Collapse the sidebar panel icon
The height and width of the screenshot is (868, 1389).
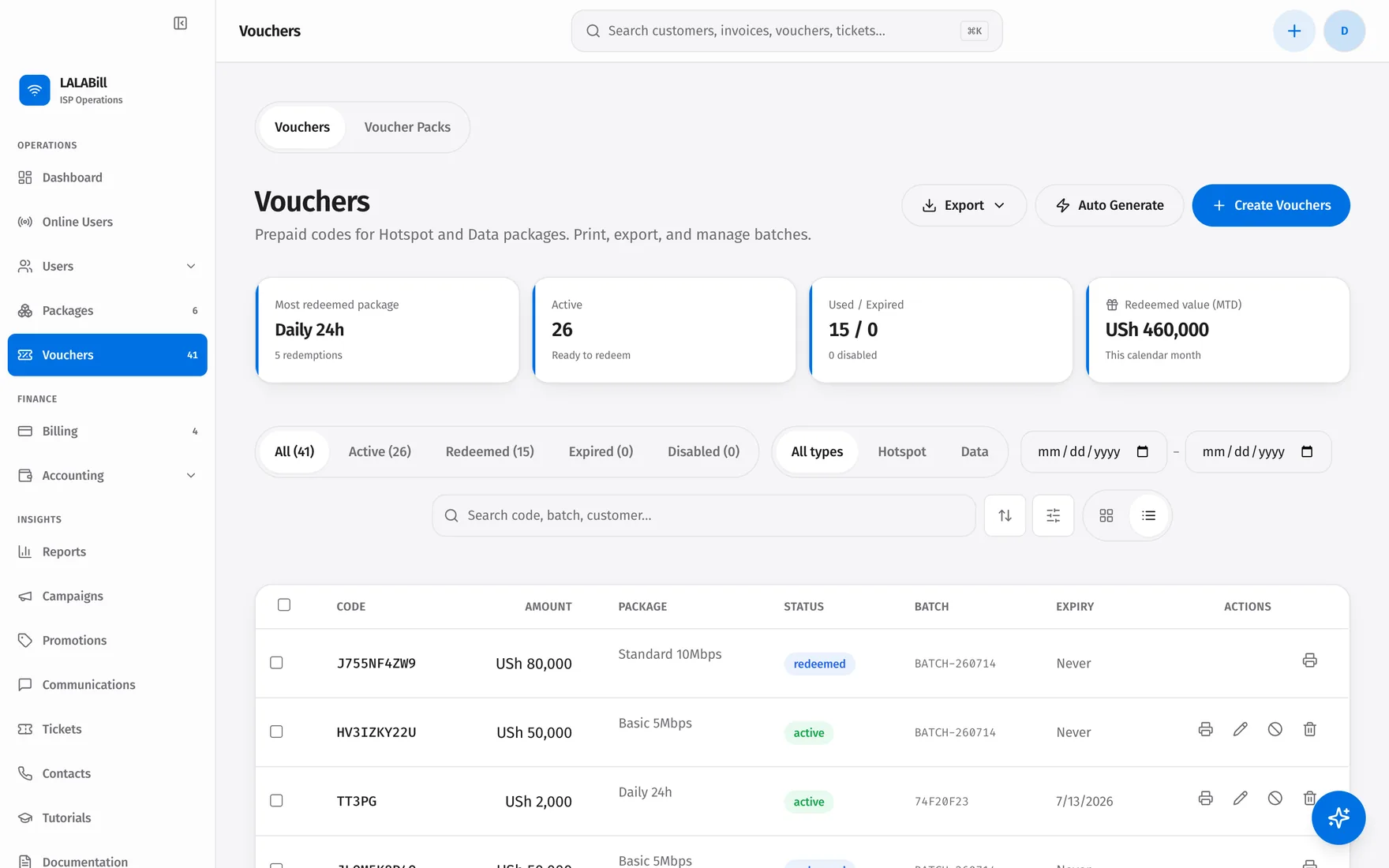tap(180, 24)
